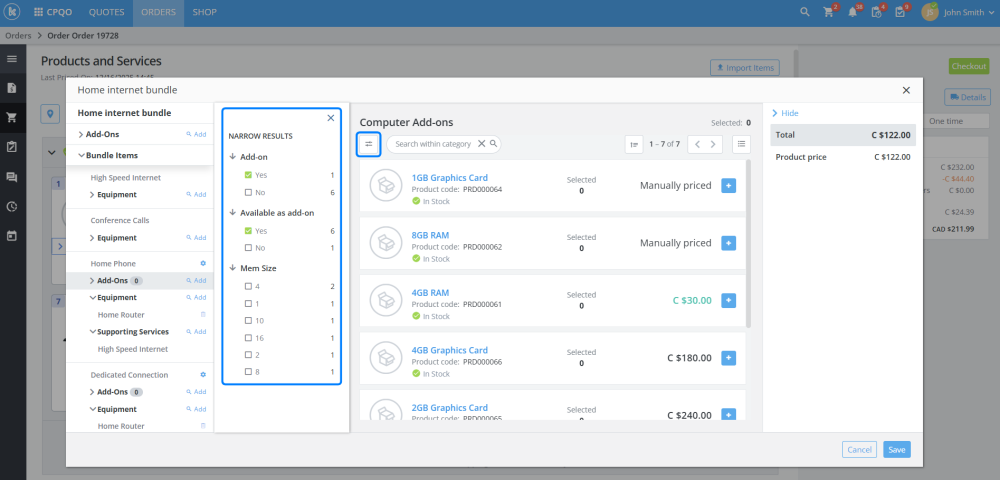Close the Narrow Results filter panel

pyautogui.click(x=330, y=118)
